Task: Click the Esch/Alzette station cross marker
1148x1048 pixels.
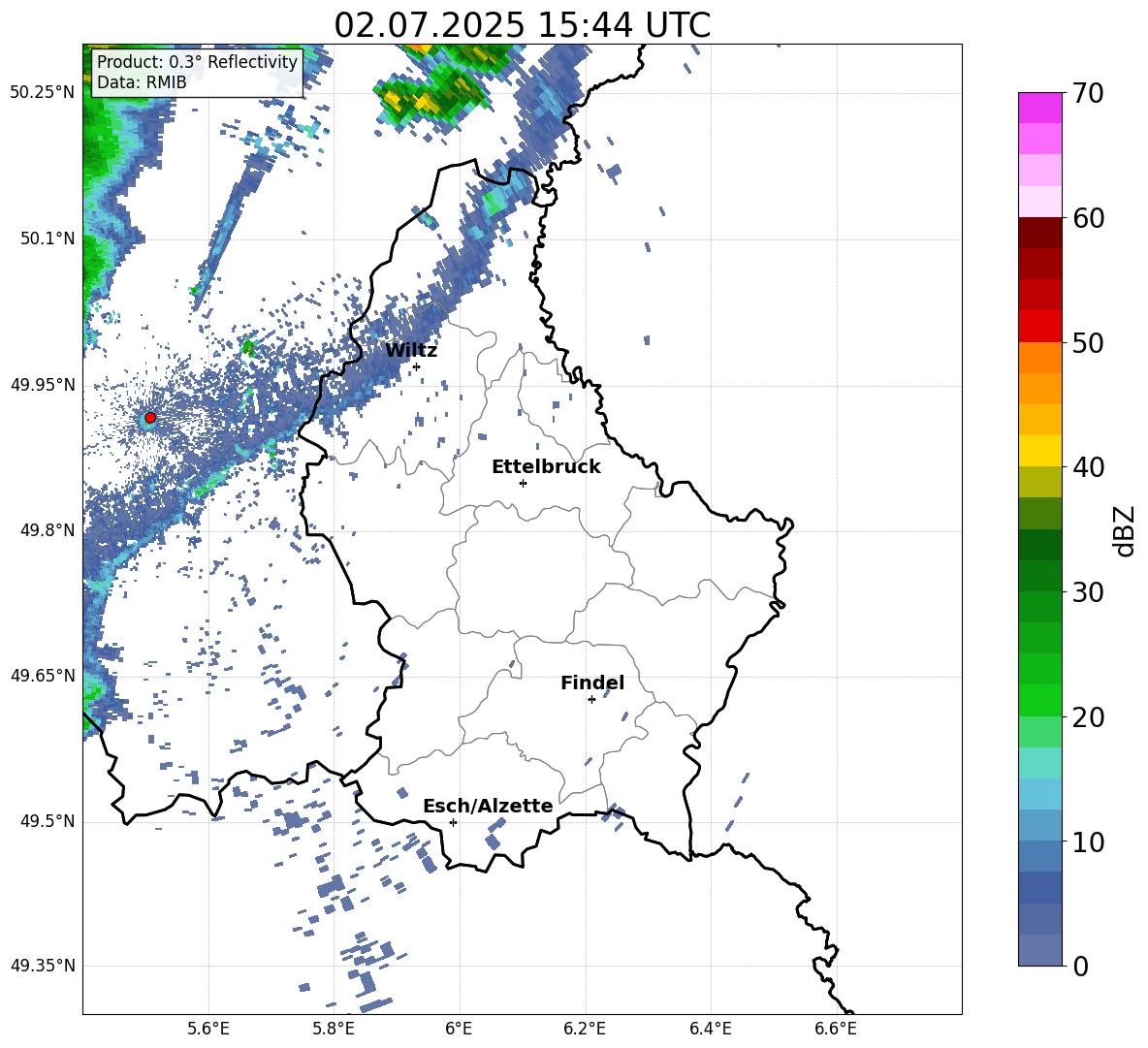Action: coord(453,822)
